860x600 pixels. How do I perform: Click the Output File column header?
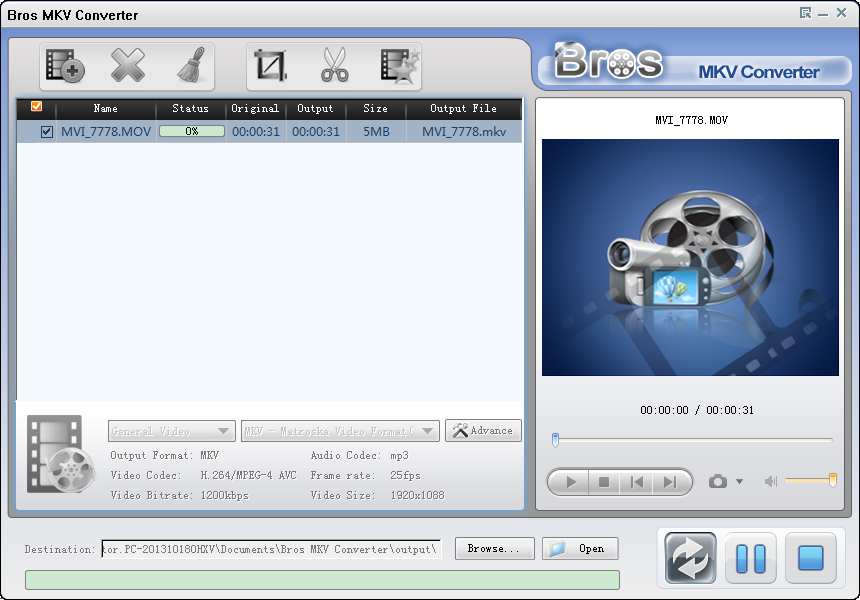pos(463,109)
